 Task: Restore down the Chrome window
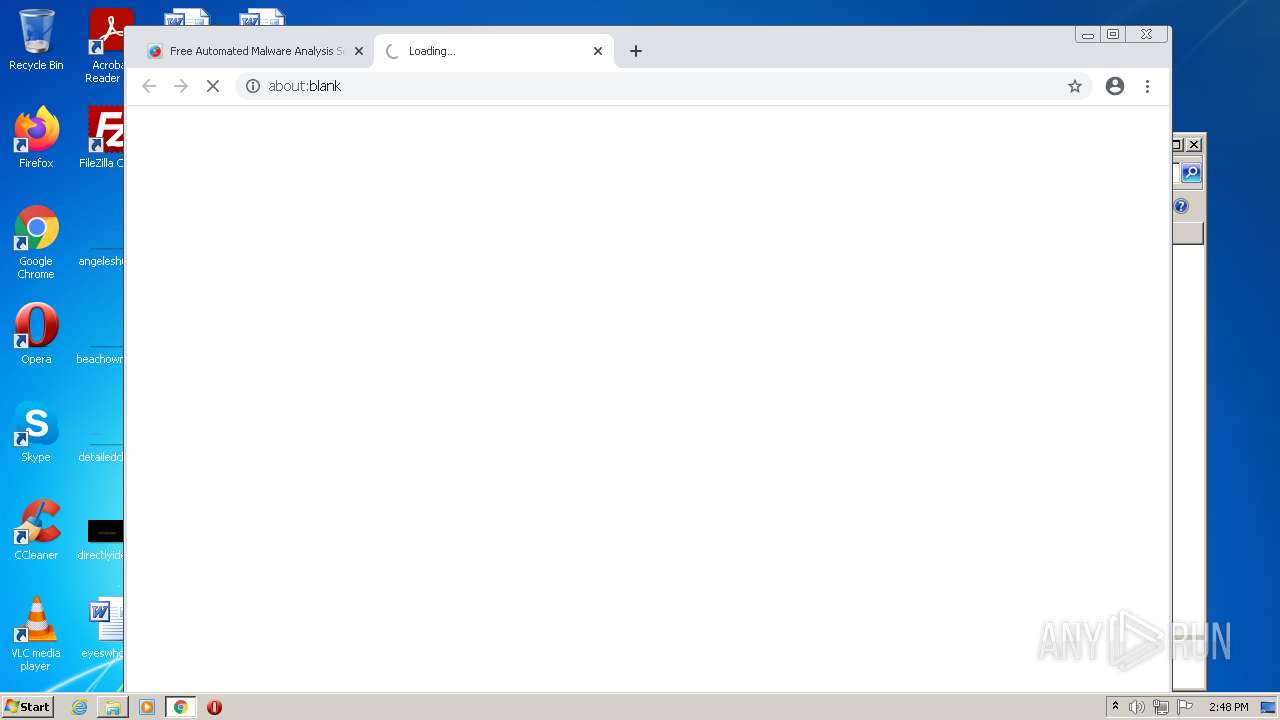tap(1113, 34)
